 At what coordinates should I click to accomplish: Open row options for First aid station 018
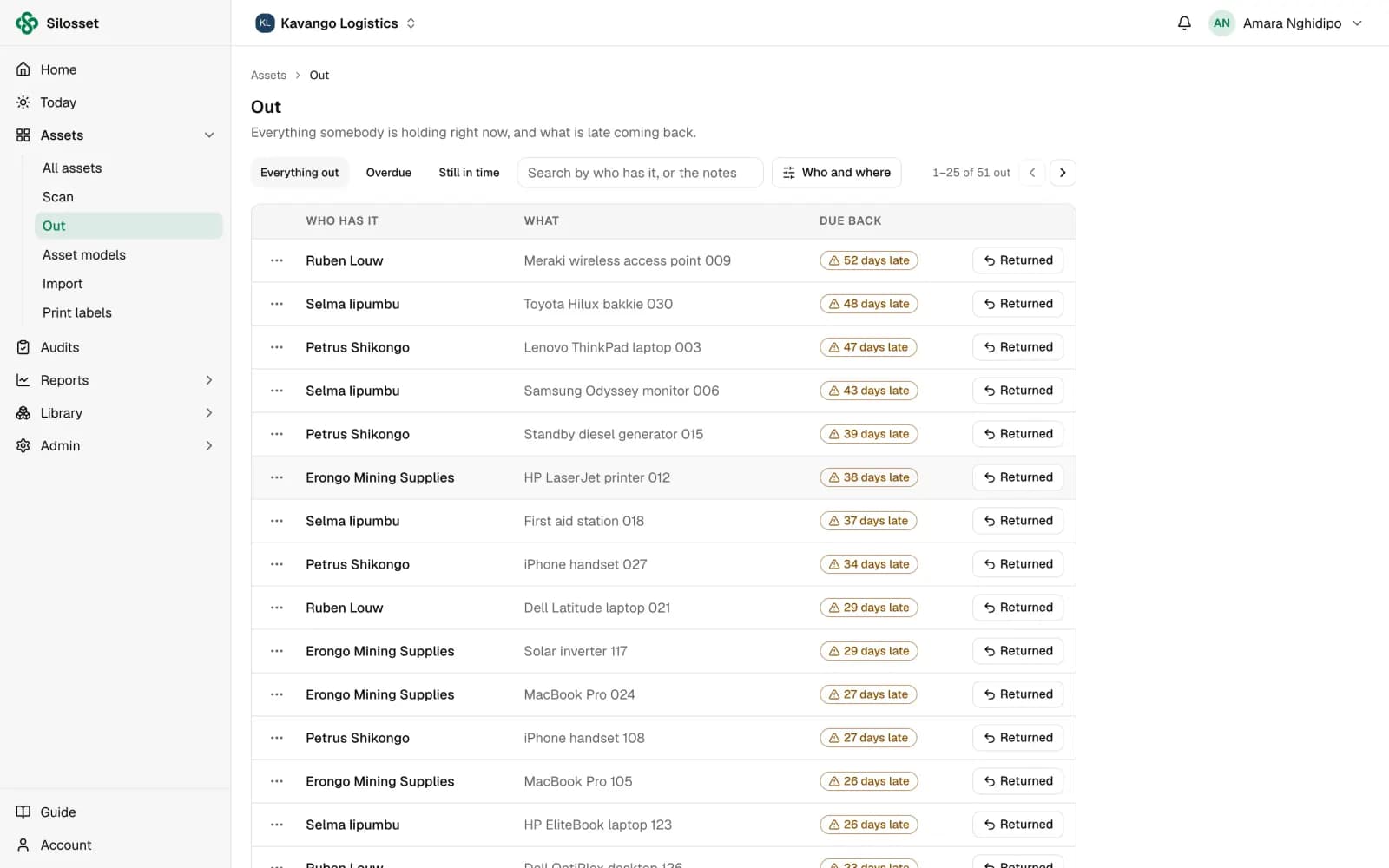coord(277,521)
